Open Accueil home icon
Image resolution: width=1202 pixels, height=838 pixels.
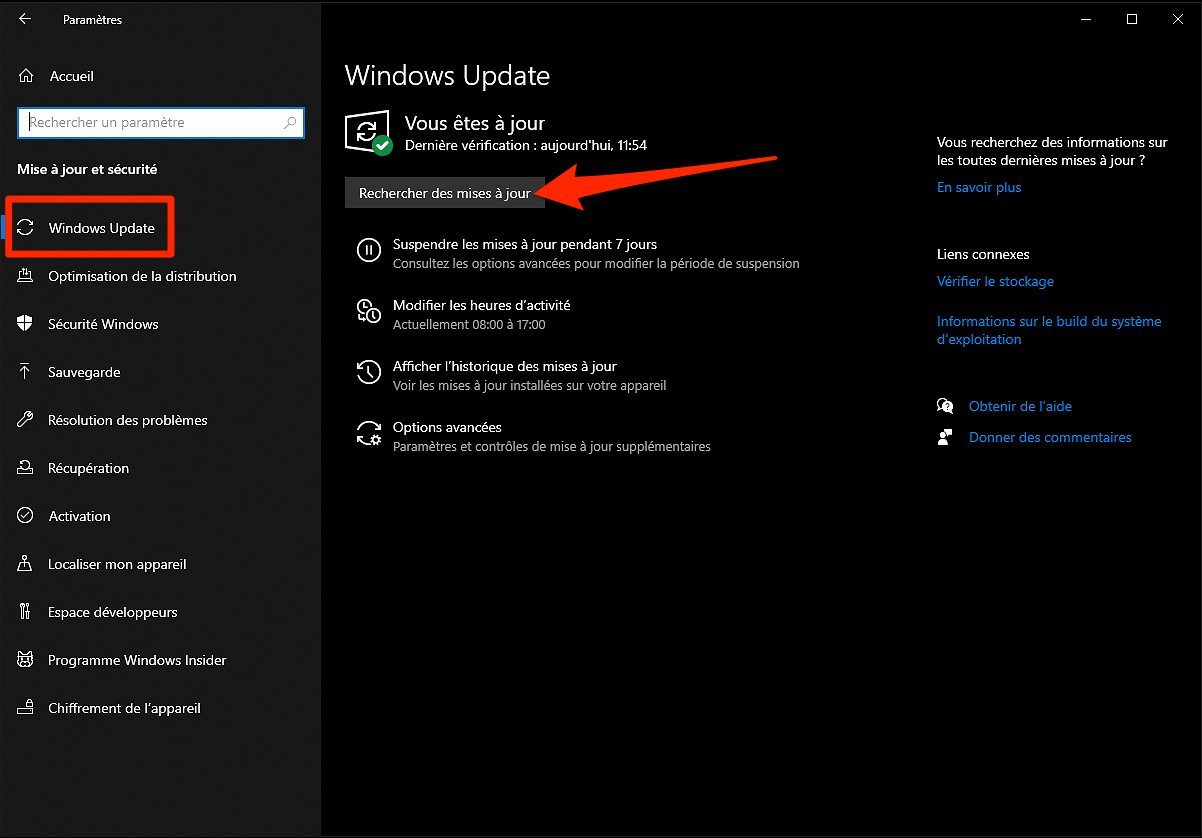click(x=26, y=76)
